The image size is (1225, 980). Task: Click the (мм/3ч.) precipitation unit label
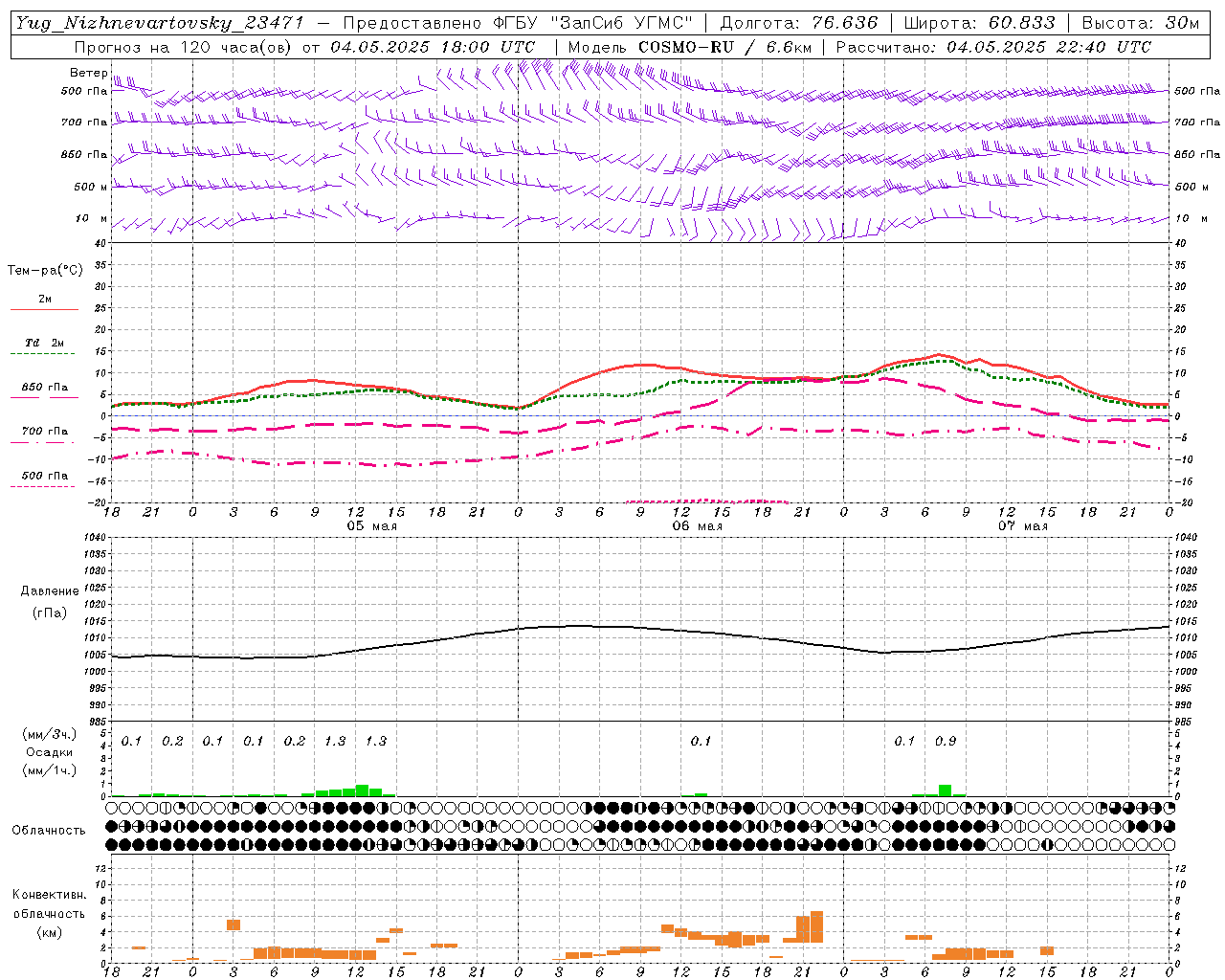point(50,735)
